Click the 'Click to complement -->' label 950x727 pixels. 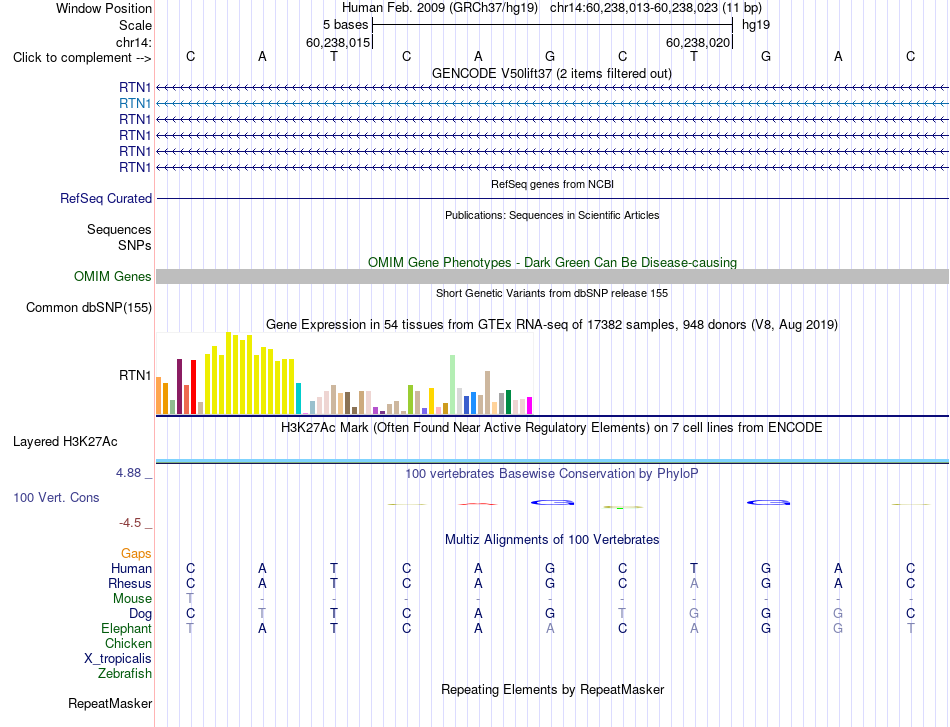click(x=82, y=58)
